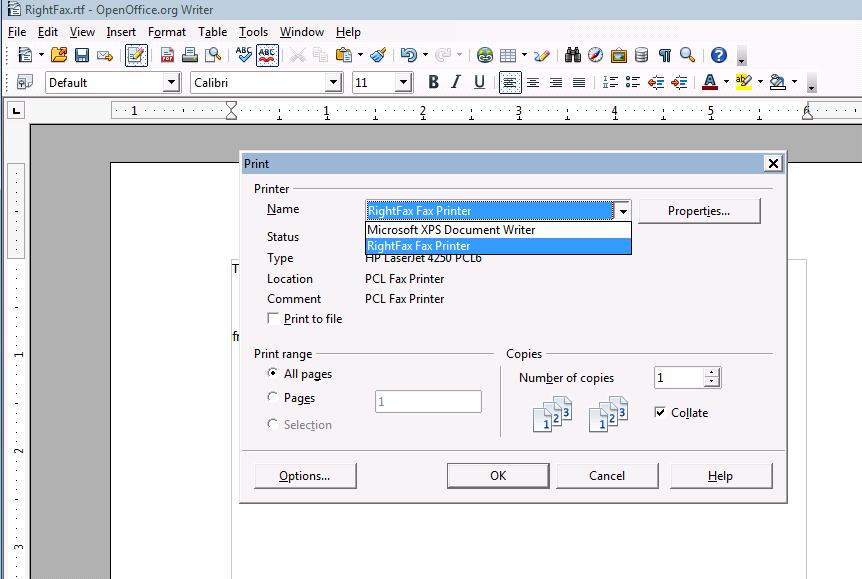Image resolution: width=862 pixels, height=579 pixels.
Task: Open a file with the Open icon
Action: point(59,55)
